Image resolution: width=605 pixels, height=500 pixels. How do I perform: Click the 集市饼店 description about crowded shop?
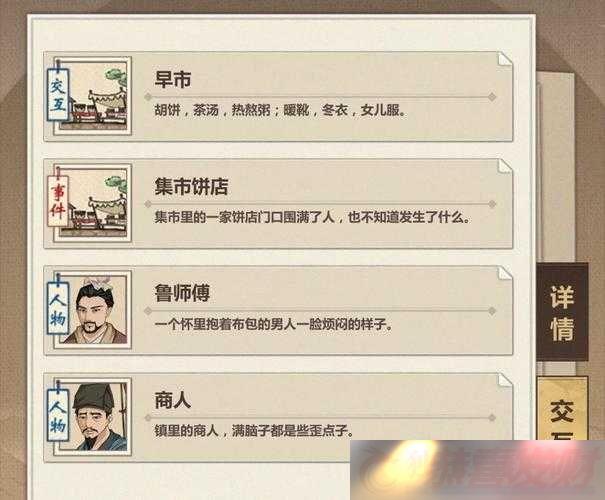click(313, 217)
